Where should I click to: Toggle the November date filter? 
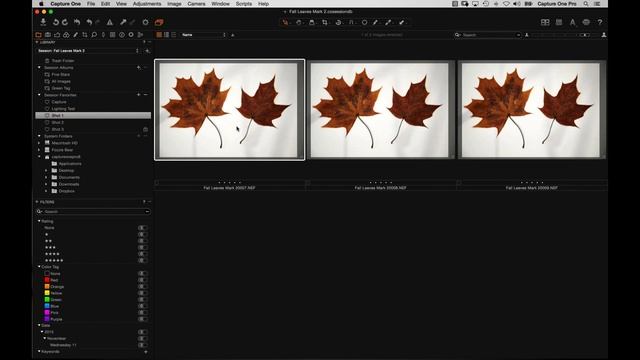coord(142,338)
